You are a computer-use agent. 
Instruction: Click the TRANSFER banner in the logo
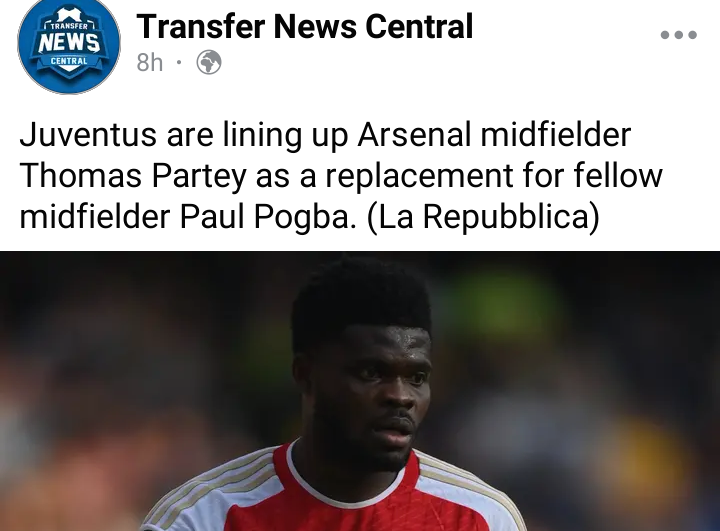tap(68, 27)
